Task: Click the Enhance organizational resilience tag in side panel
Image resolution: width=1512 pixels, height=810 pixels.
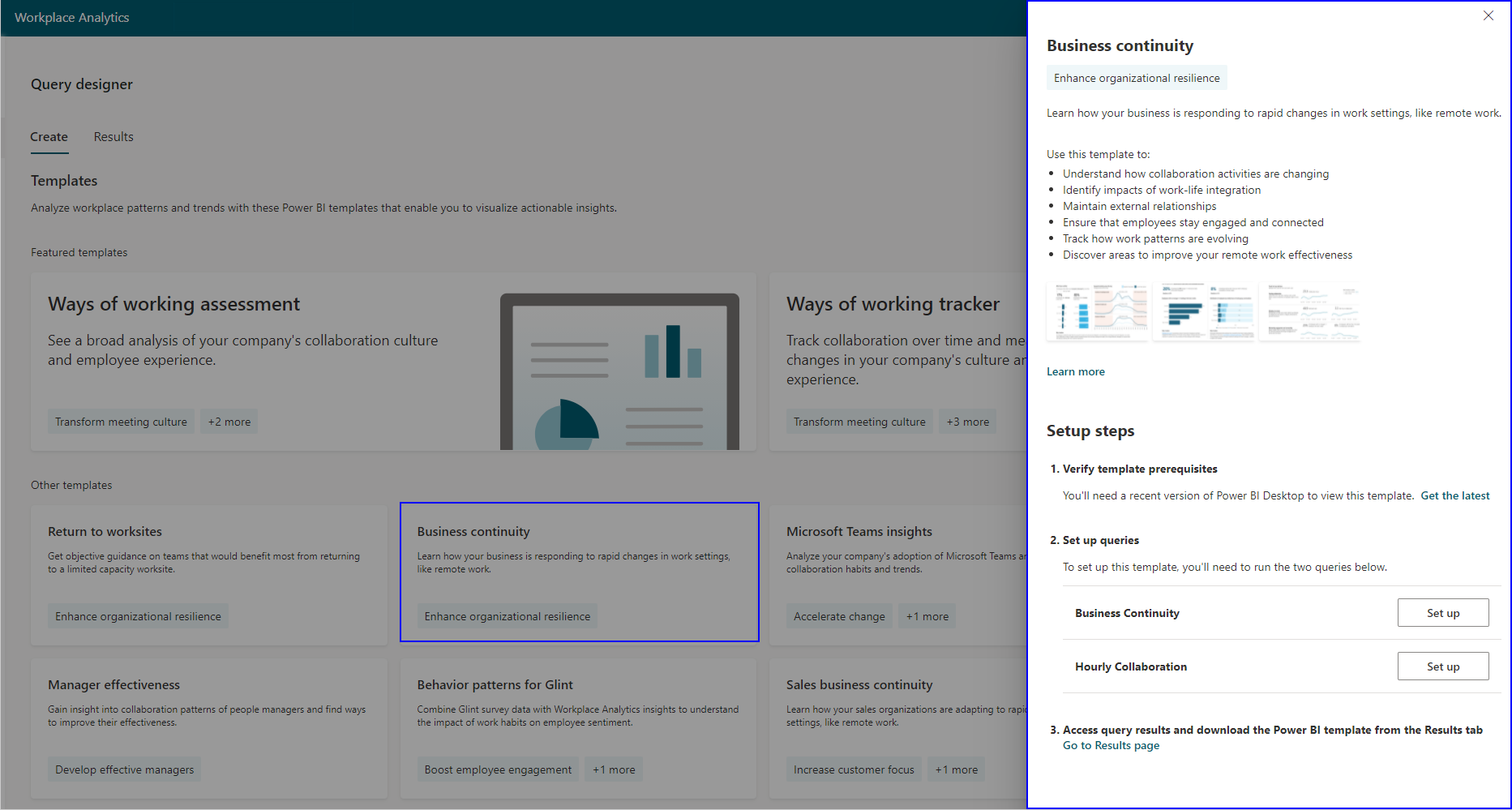Action: [1137, 78]
